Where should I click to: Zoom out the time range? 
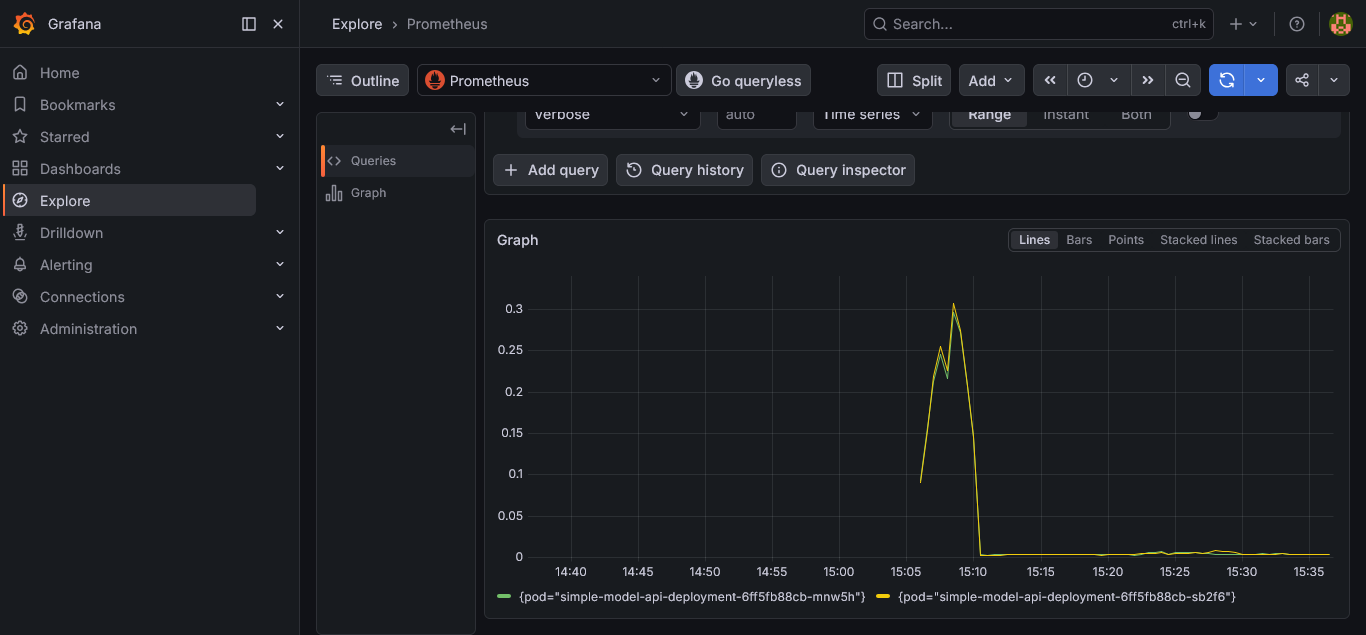point(1182,81)
